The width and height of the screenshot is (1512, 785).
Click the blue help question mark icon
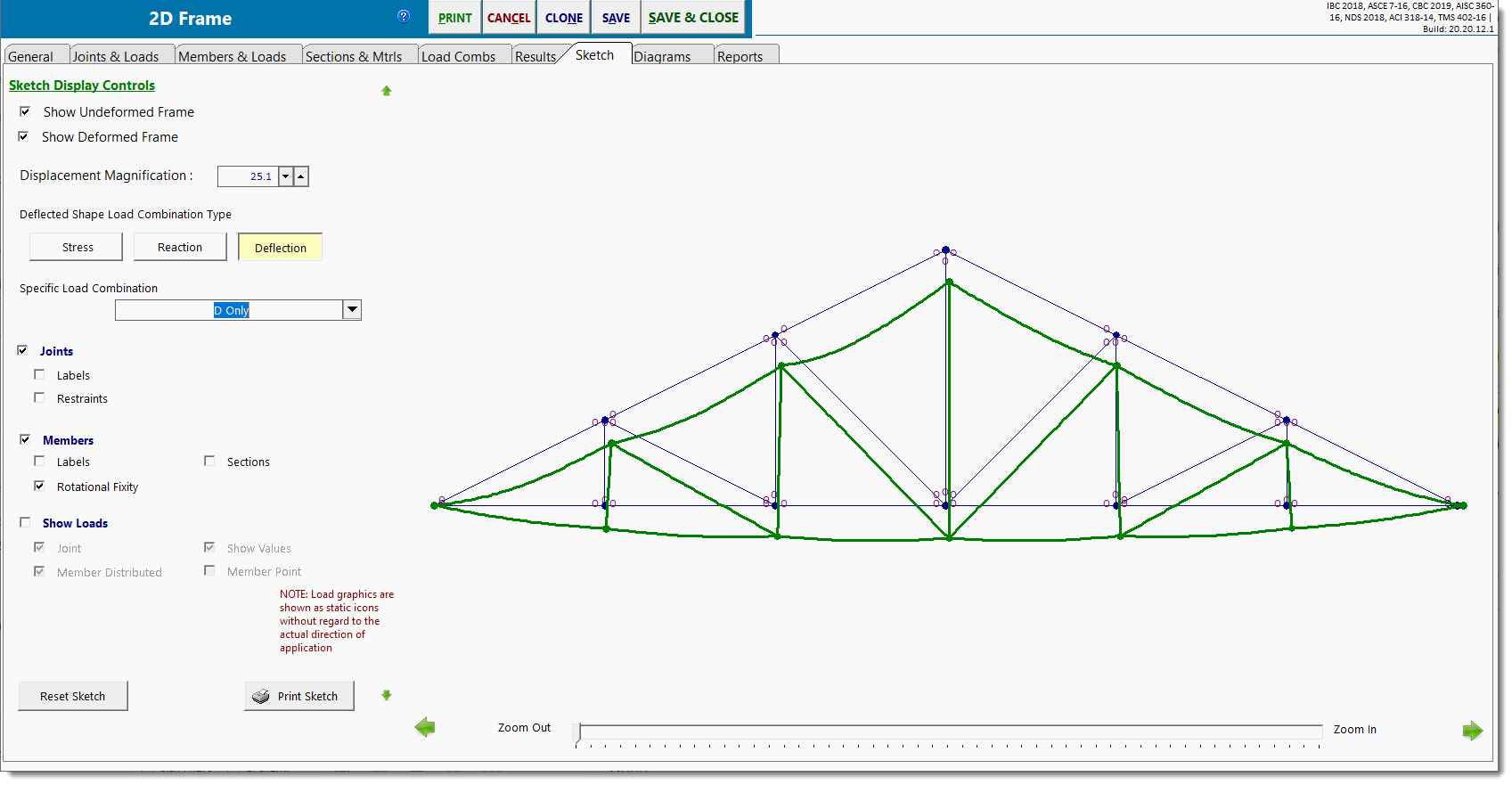(404, 16)
